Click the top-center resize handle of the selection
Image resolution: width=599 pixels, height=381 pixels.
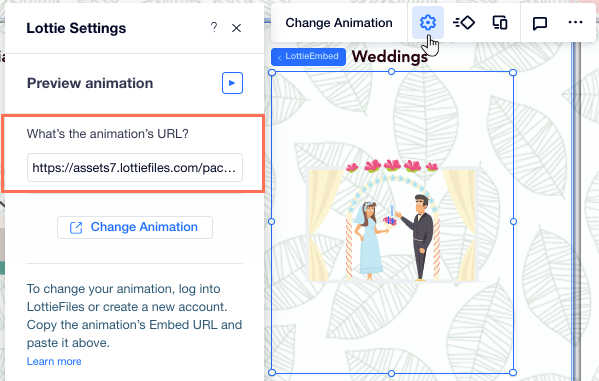[x=392, y=72]
